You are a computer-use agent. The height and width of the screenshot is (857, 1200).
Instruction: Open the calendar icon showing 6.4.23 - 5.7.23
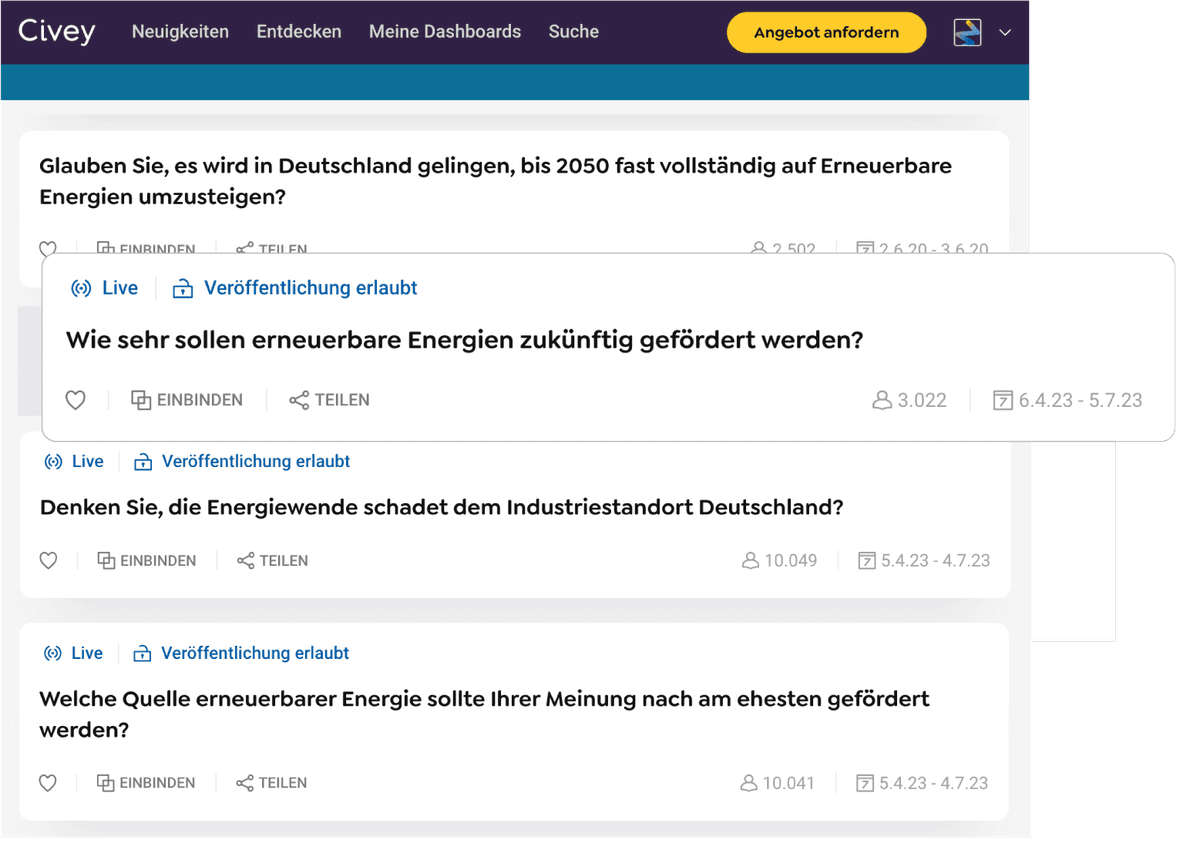[x=1003, y=400]
